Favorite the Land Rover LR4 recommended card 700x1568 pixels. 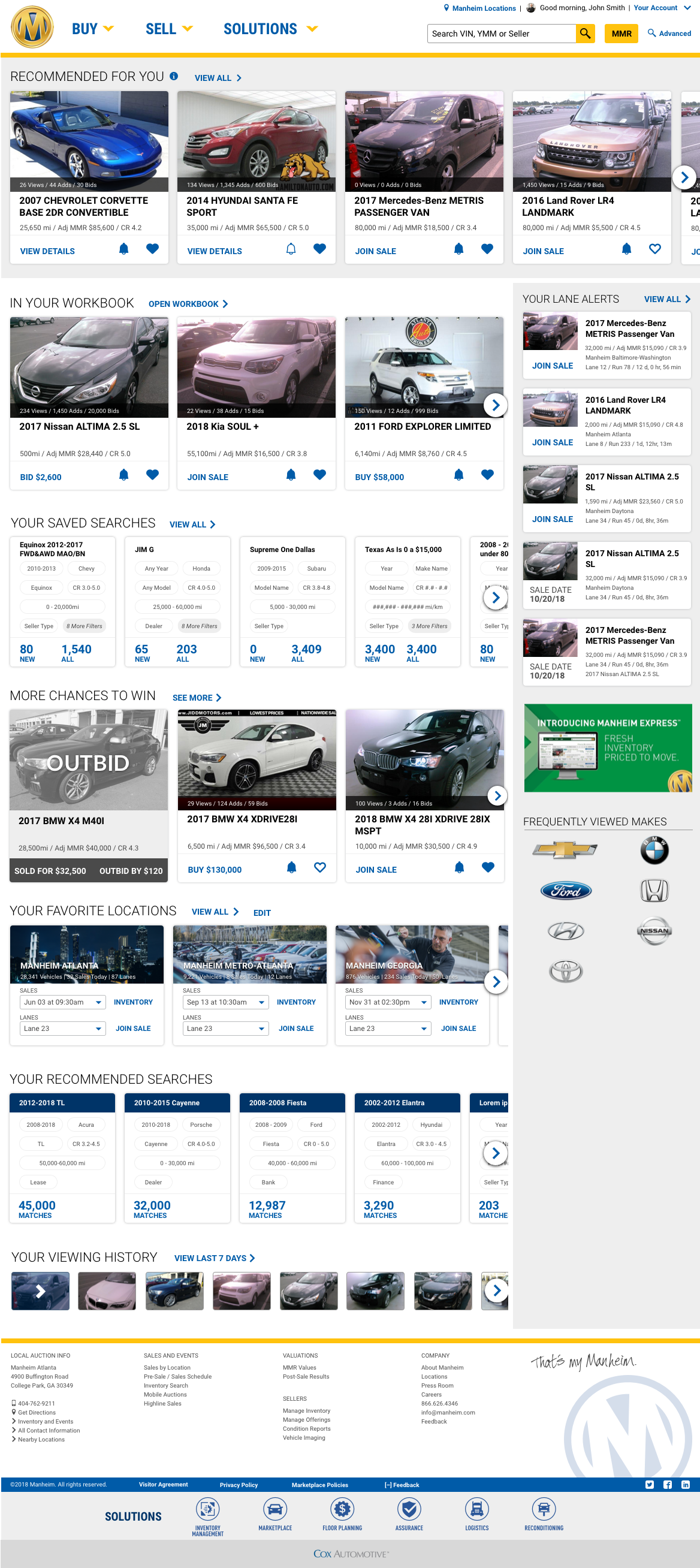tap(655, 249)
